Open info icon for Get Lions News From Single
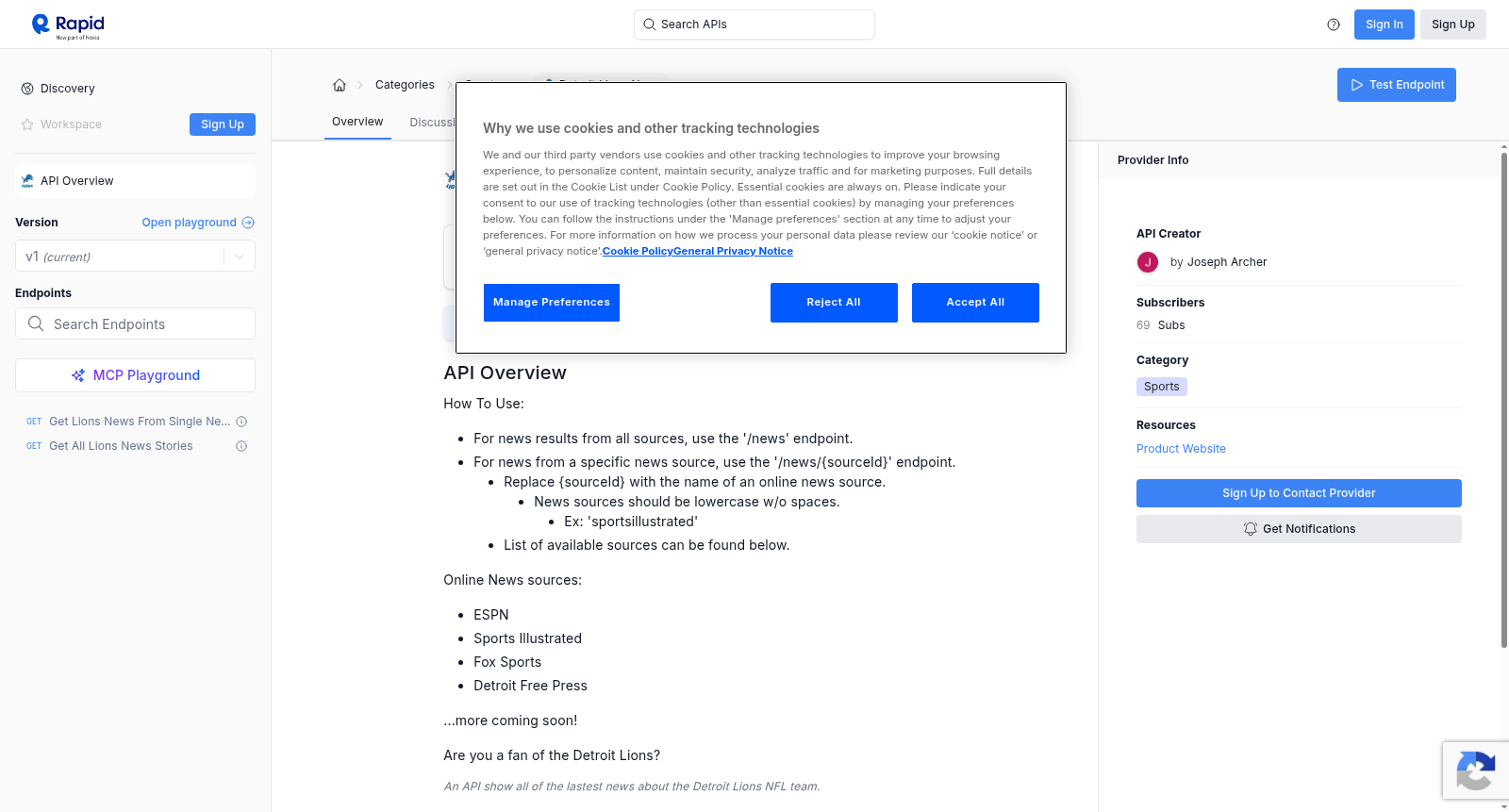The image size is (1509, 812). click(241, 422)
